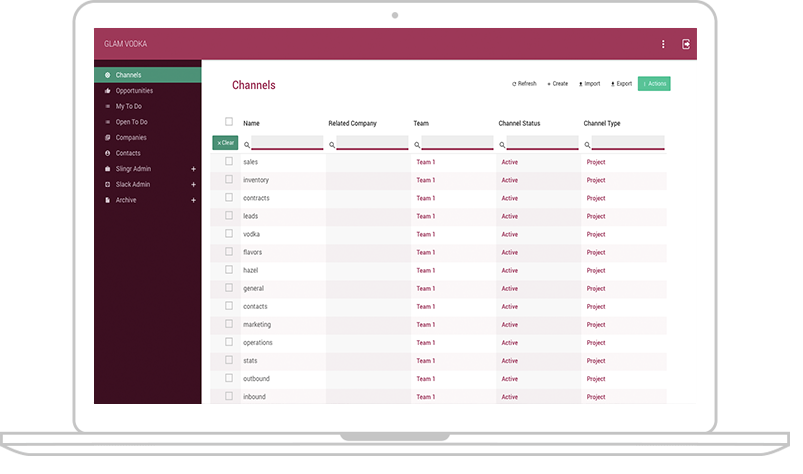Click the Team column header
Viewport: 803px width, 474px height.
click(x=421, y=123)
